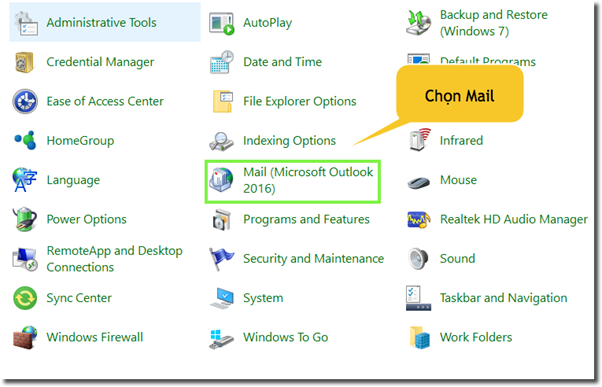Click the Windows To Go USB icon
The height and width of the screenshot is (387, 602).
[222, 338]
